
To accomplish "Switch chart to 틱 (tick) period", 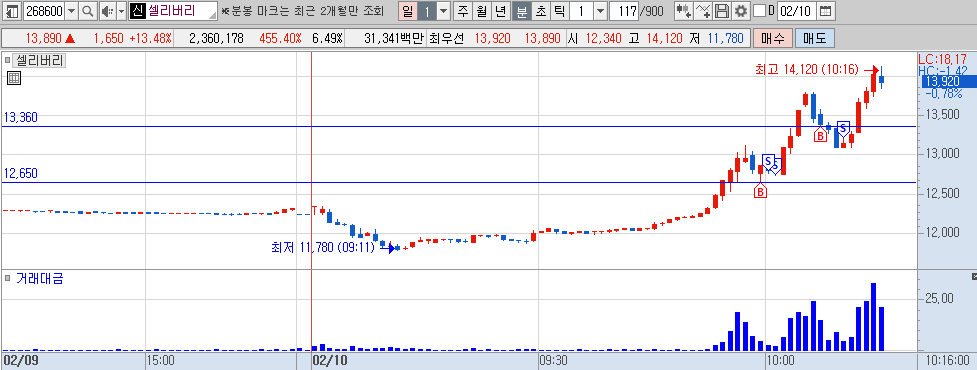I will tap(560, 11).
